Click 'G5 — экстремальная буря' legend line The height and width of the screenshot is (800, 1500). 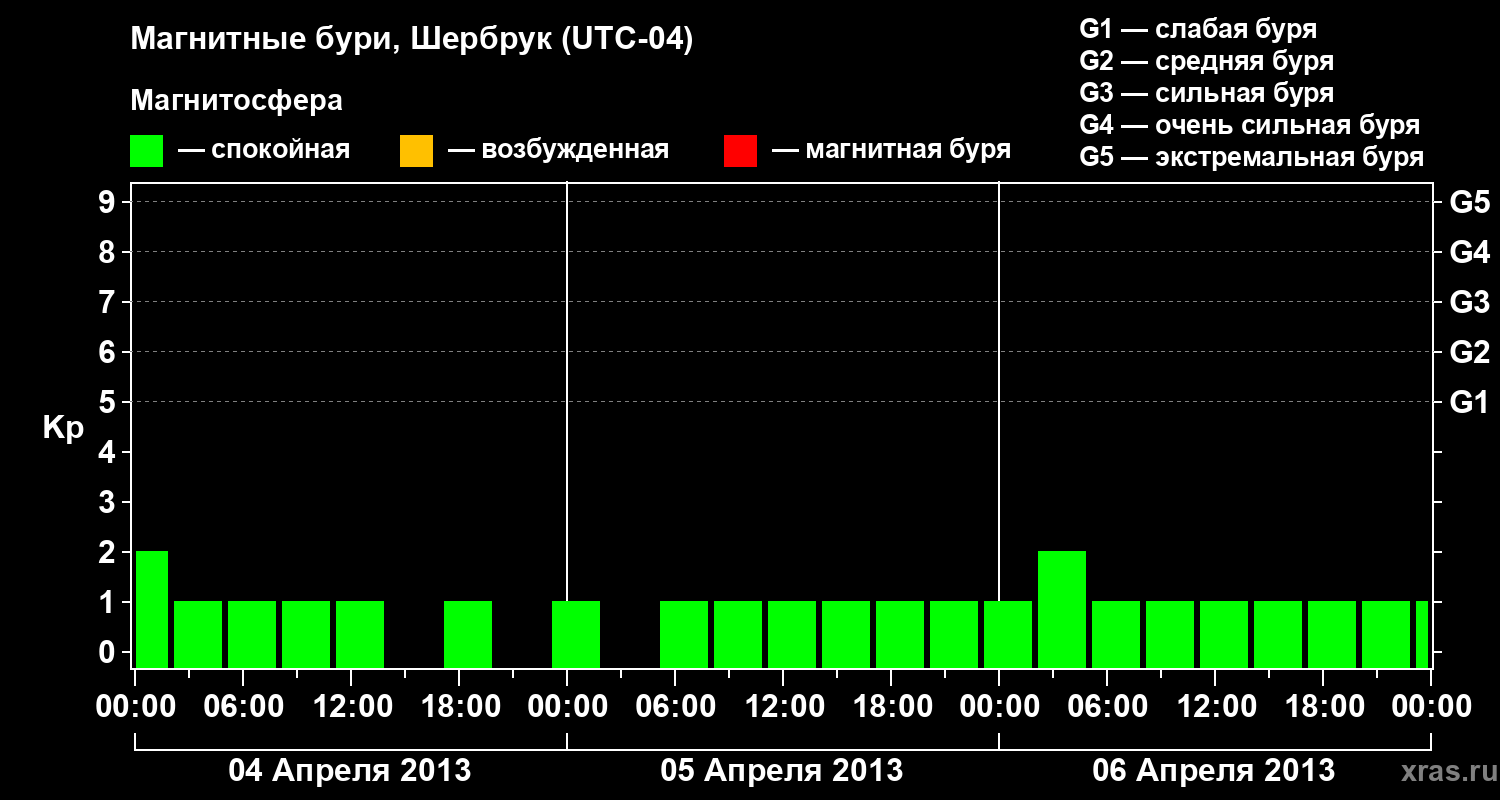pos(1251,157)
